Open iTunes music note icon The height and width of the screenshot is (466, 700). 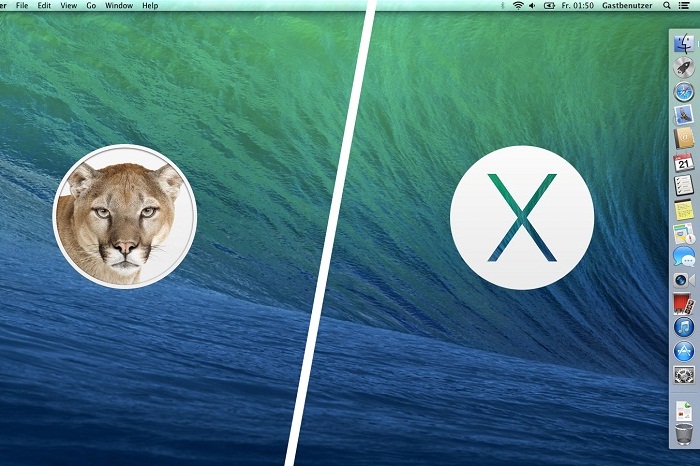click(x=684, y=328)
